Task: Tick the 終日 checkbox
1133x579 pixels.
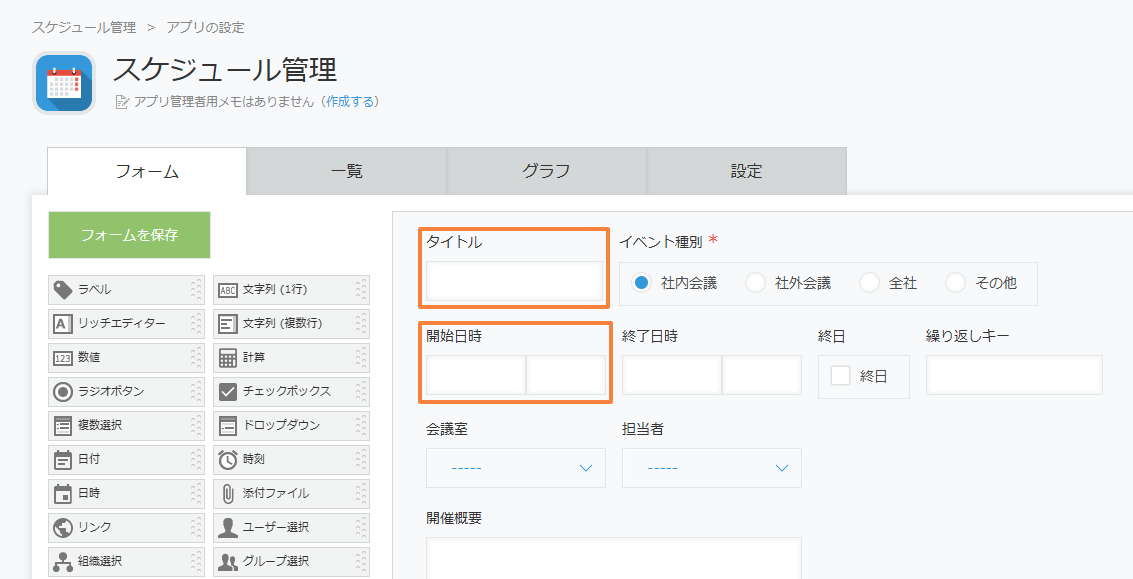Action: (x=840, y=376)
